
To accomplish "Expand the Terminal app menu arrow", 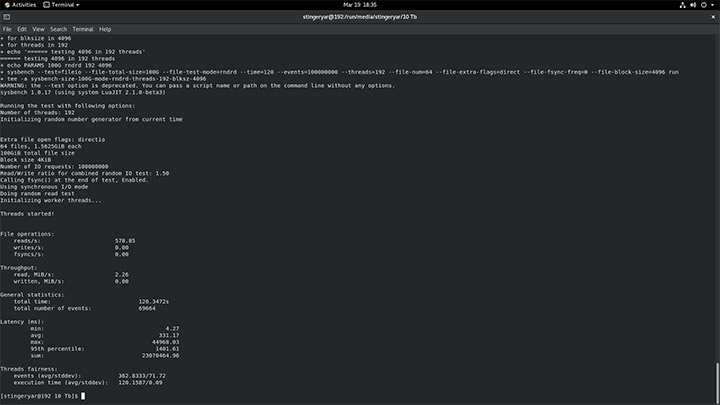I will point(78,5).
